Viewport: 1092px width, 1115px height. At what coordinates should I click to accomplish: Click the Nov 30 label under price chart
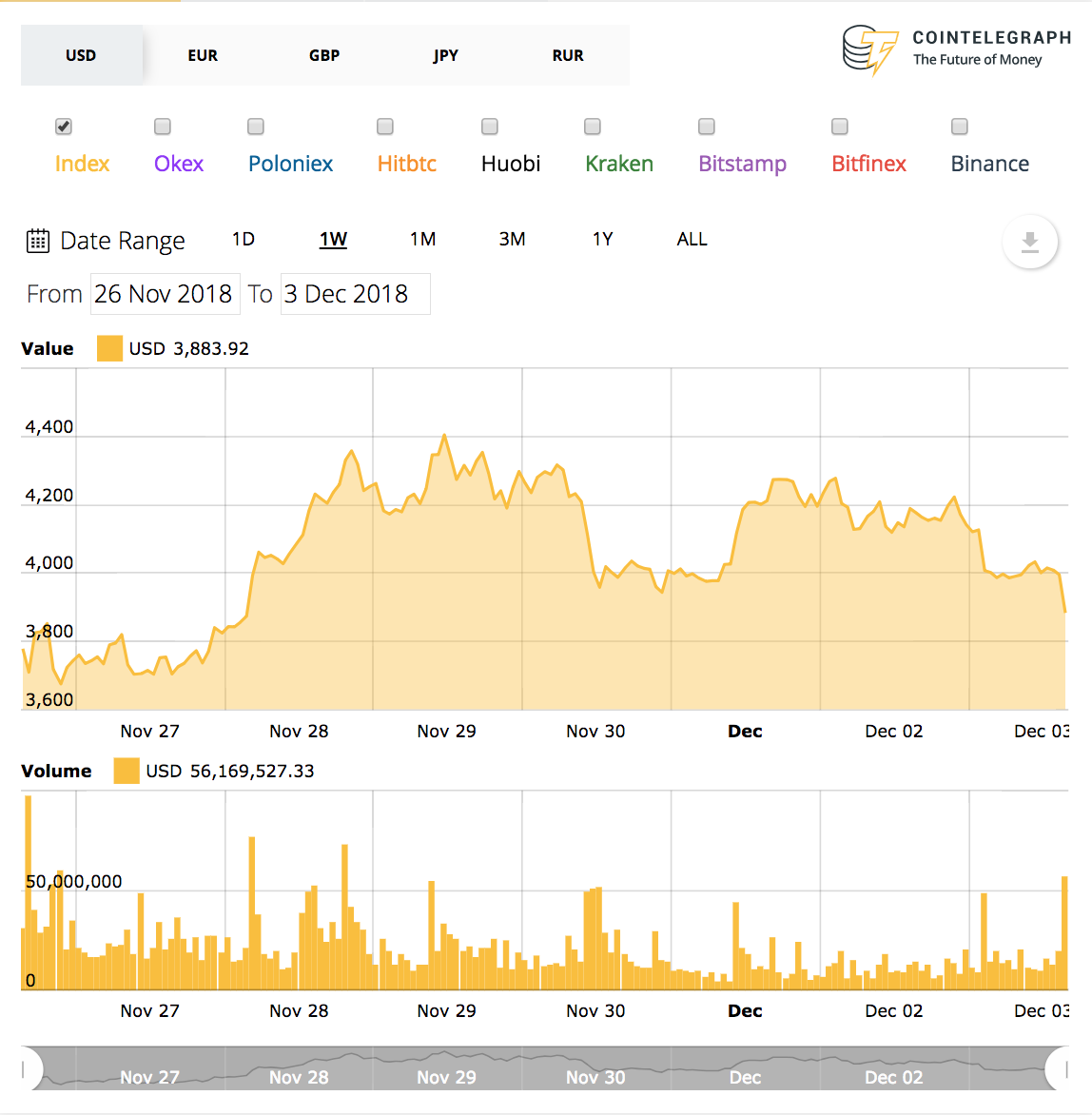(595, 731)
